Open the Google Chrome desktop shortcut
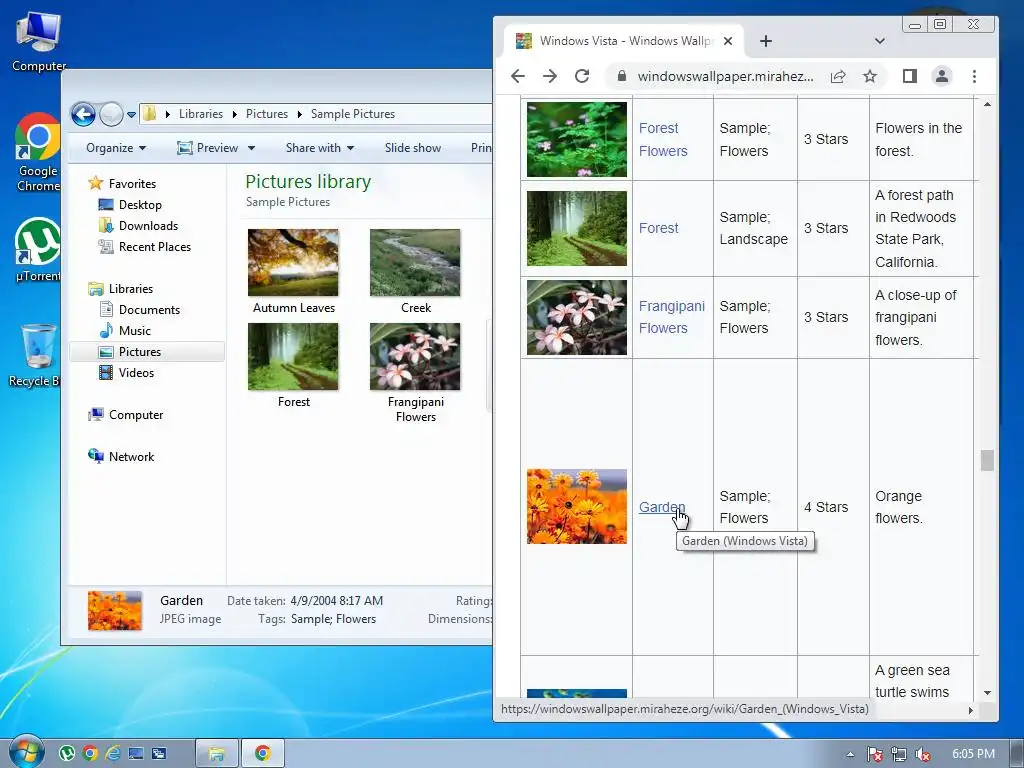This screenshot has width=1024, height=768. pyautogui.click(x=38, y=153)
